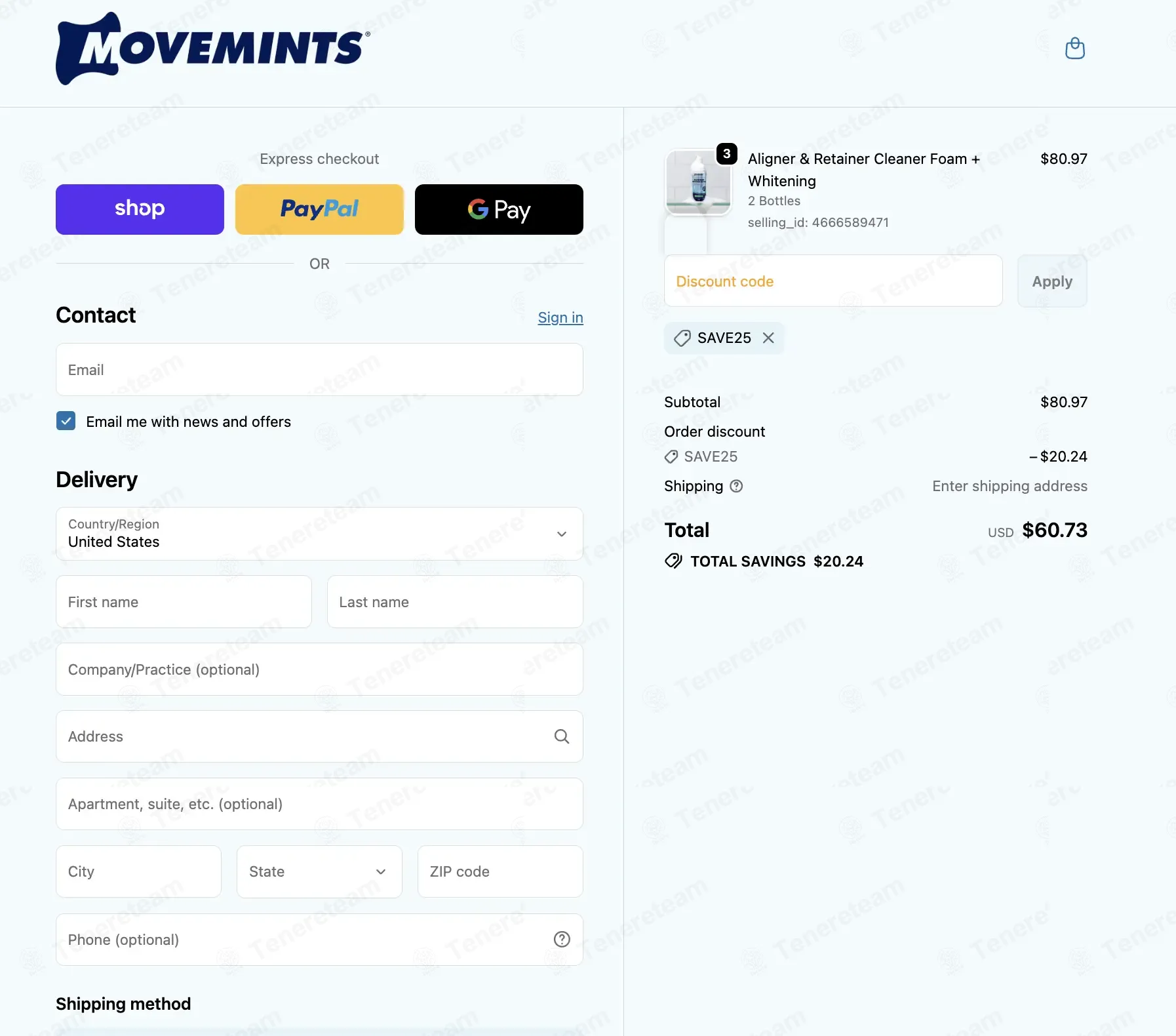Click Enter shipping address text
The image size is (1176, 1036).
pos(1009,486)
